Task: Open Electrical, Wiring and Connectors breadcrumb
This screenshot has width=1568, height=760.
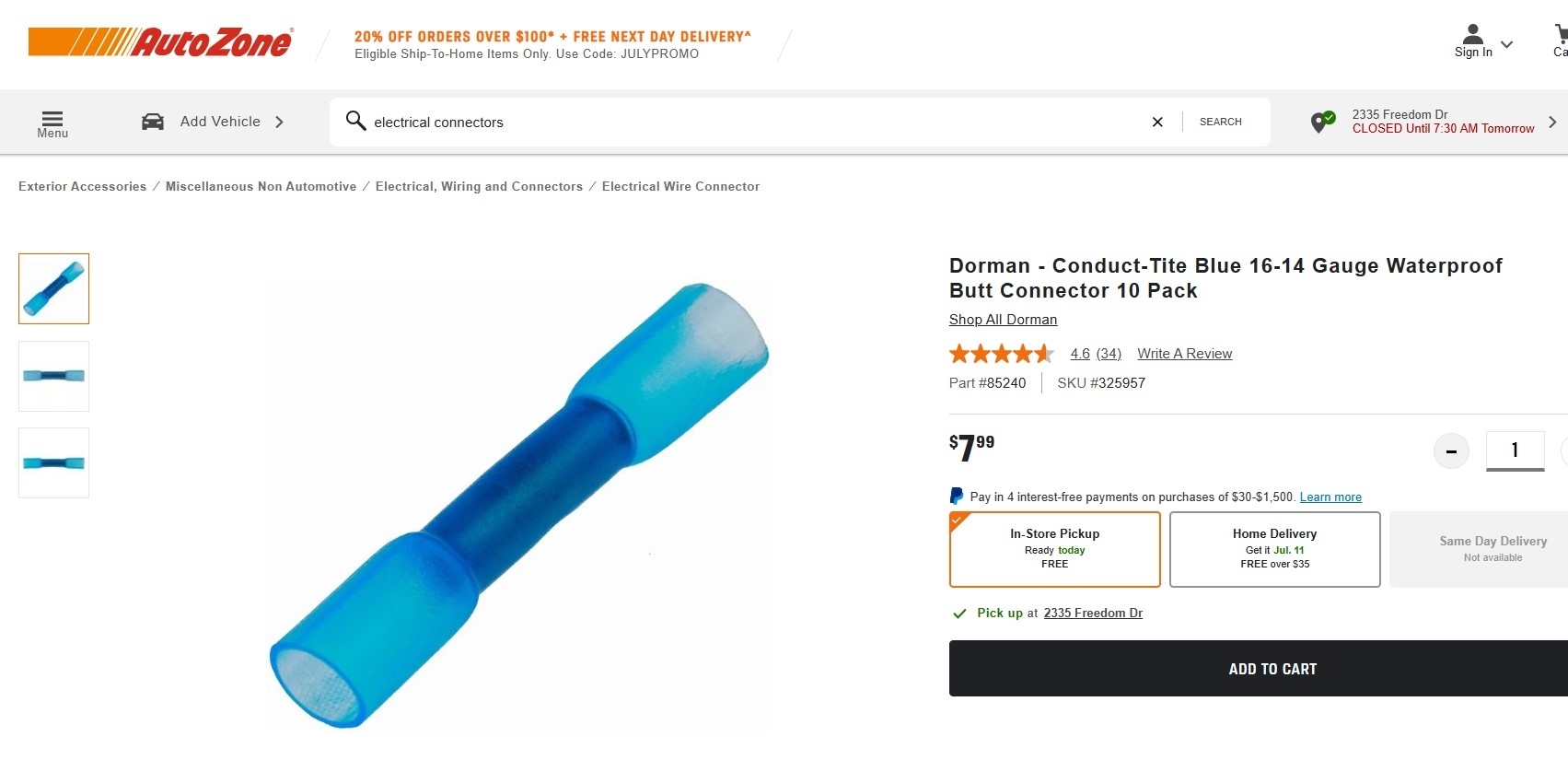Action: coord(479,186)
